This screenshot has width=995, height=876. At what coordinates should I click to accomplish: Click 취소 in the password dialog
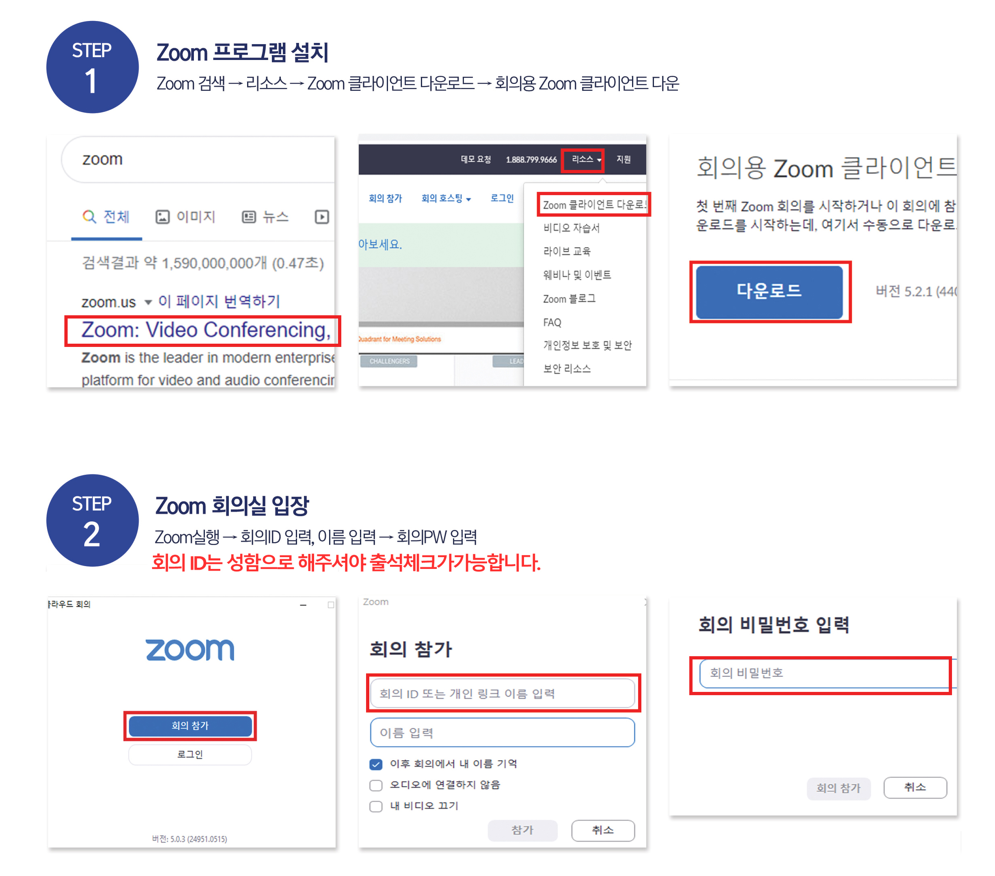tap(915, 788)
